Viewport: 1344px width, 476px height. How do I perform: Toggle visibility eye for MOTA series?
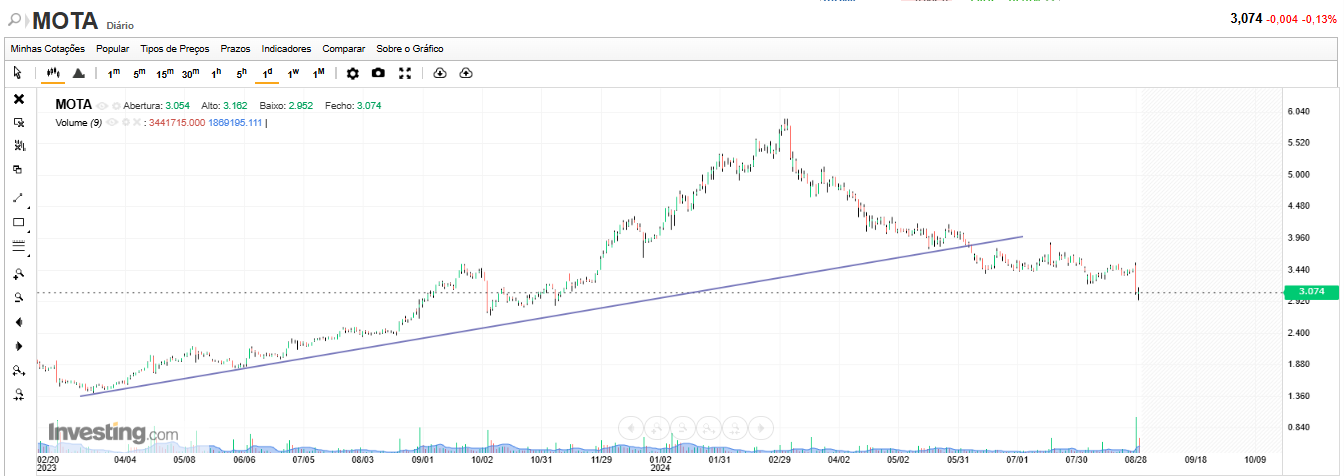pos(103,105)
